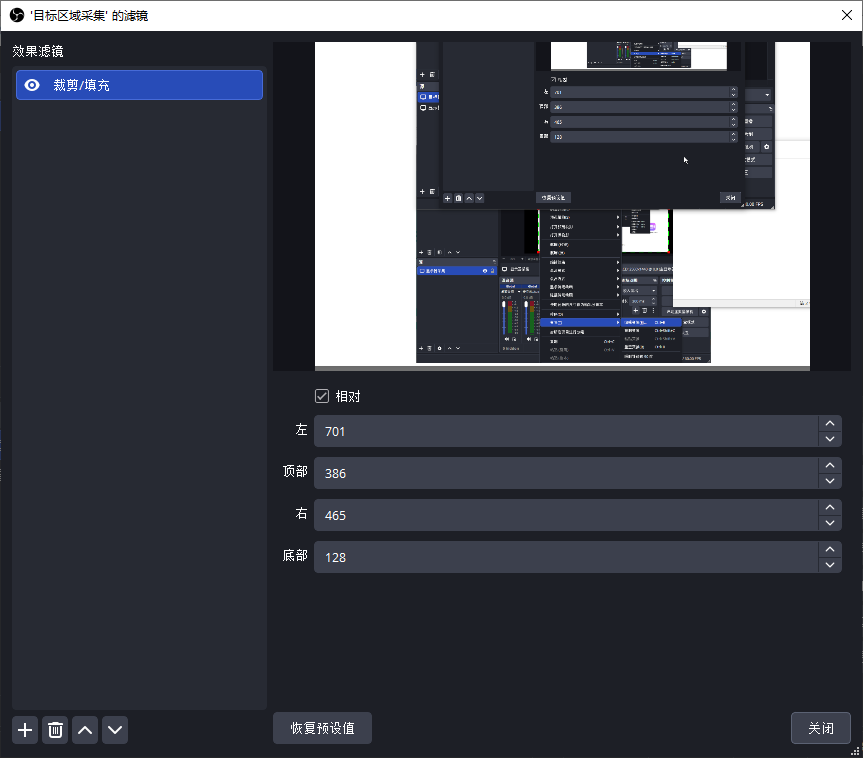
Task: Click 恢复预设值 to restore defaults
Action: (x=323, y=728)
